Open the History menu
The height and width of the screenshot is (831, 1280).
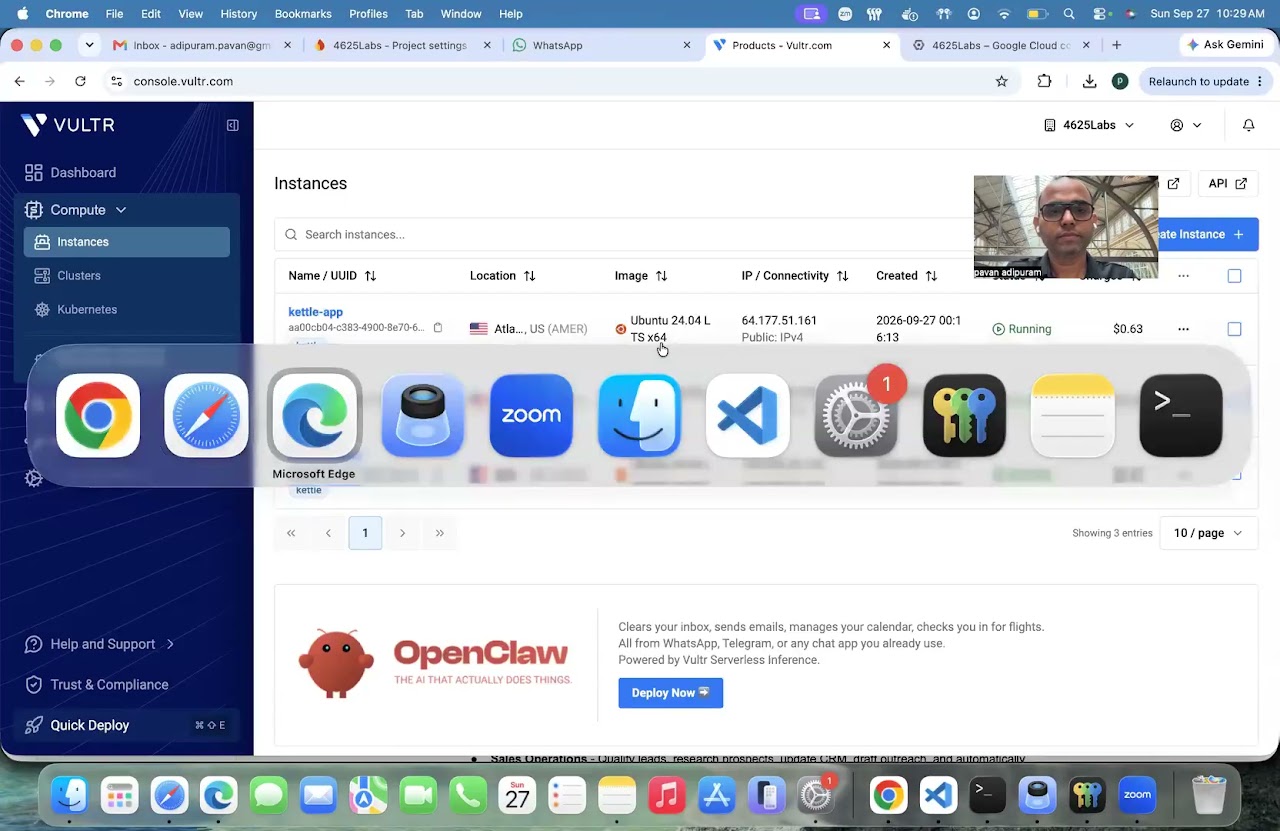click(238, 14)
